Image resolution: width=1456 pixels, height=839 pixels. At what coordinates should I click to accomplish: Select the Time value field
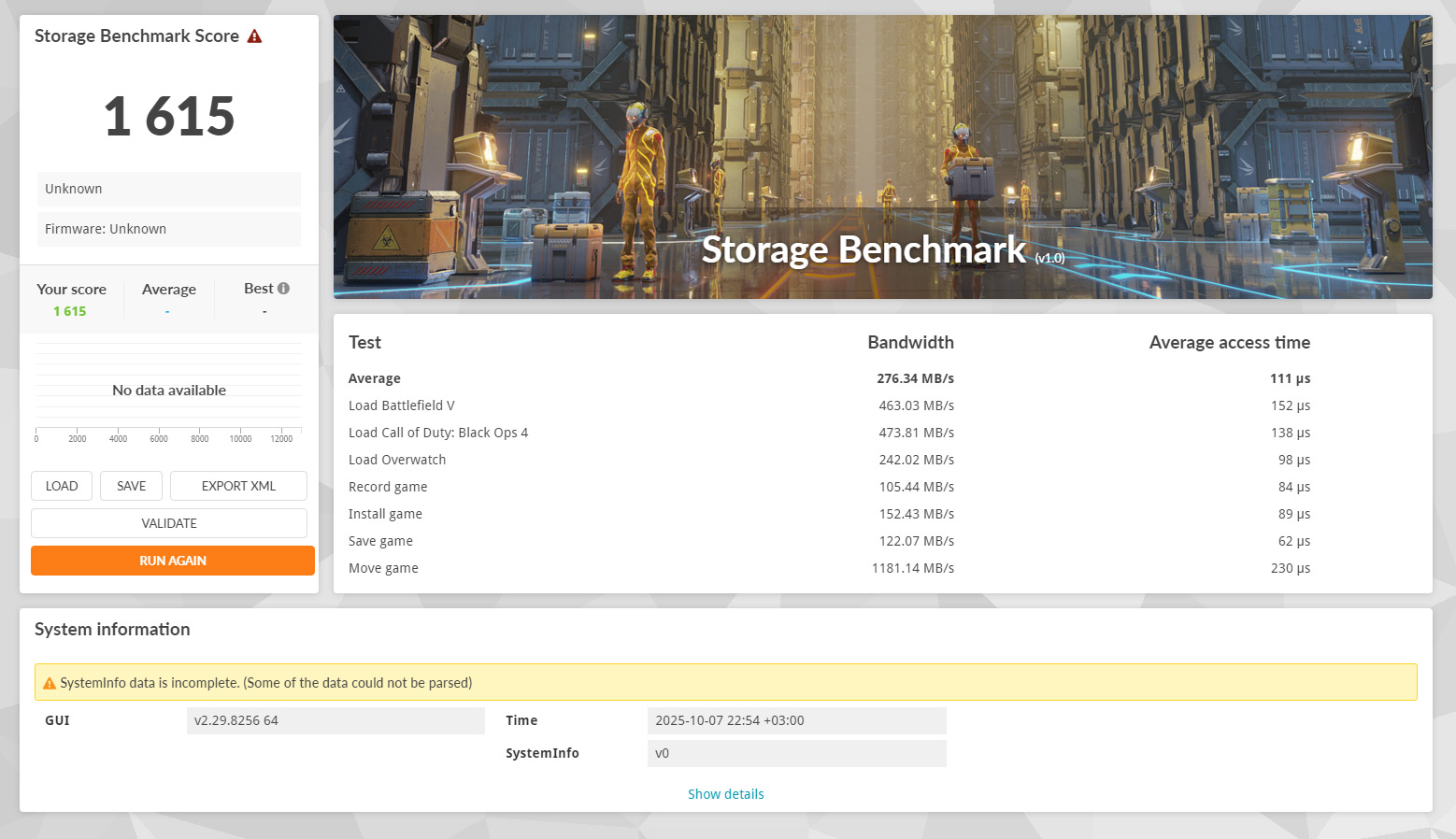coord(796,720)
